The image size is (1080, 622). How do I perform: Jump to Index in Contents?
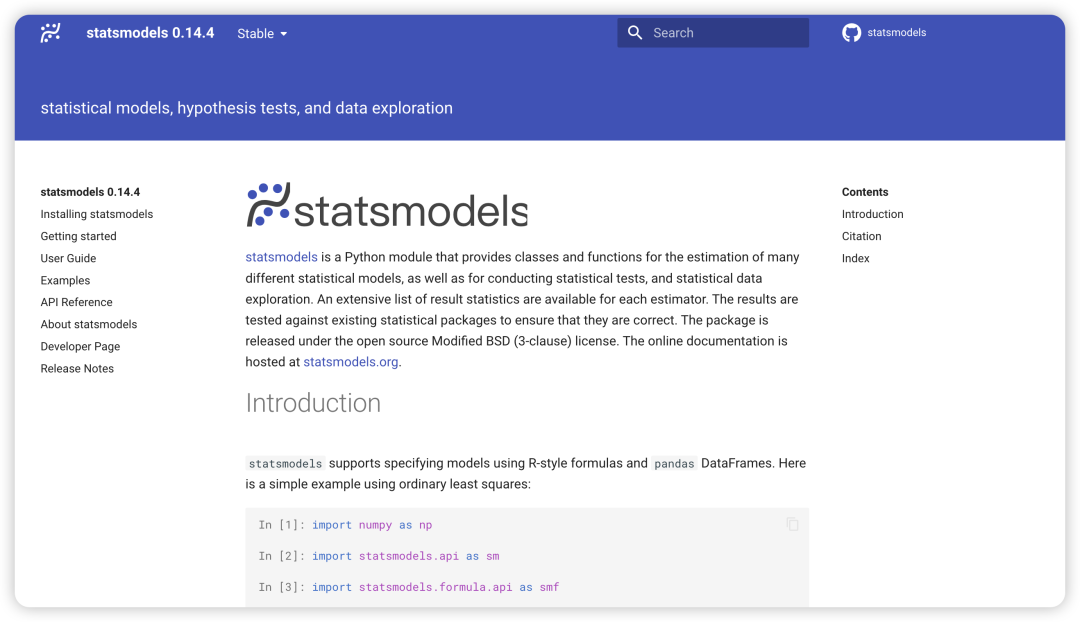point(856,258)
